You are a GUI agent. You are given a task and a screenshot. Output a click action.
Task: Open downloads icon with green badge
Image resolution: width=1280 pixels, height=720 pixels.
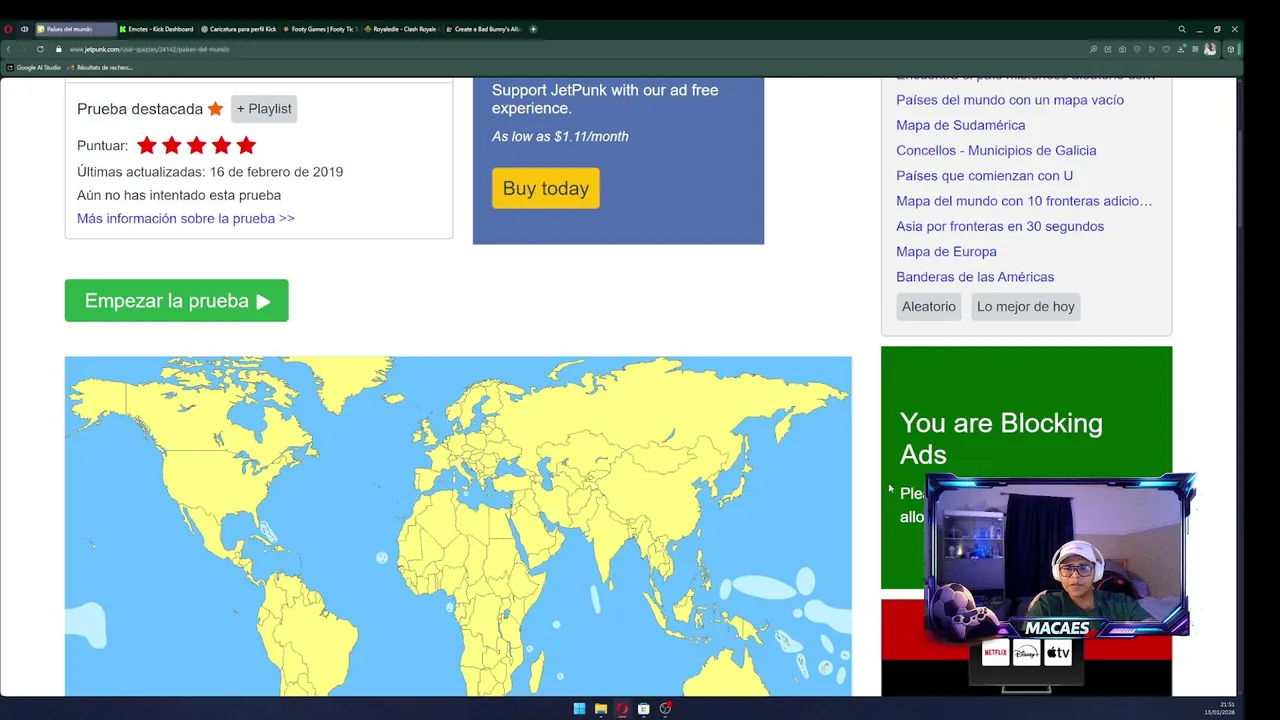click(x=1181, y=49)
